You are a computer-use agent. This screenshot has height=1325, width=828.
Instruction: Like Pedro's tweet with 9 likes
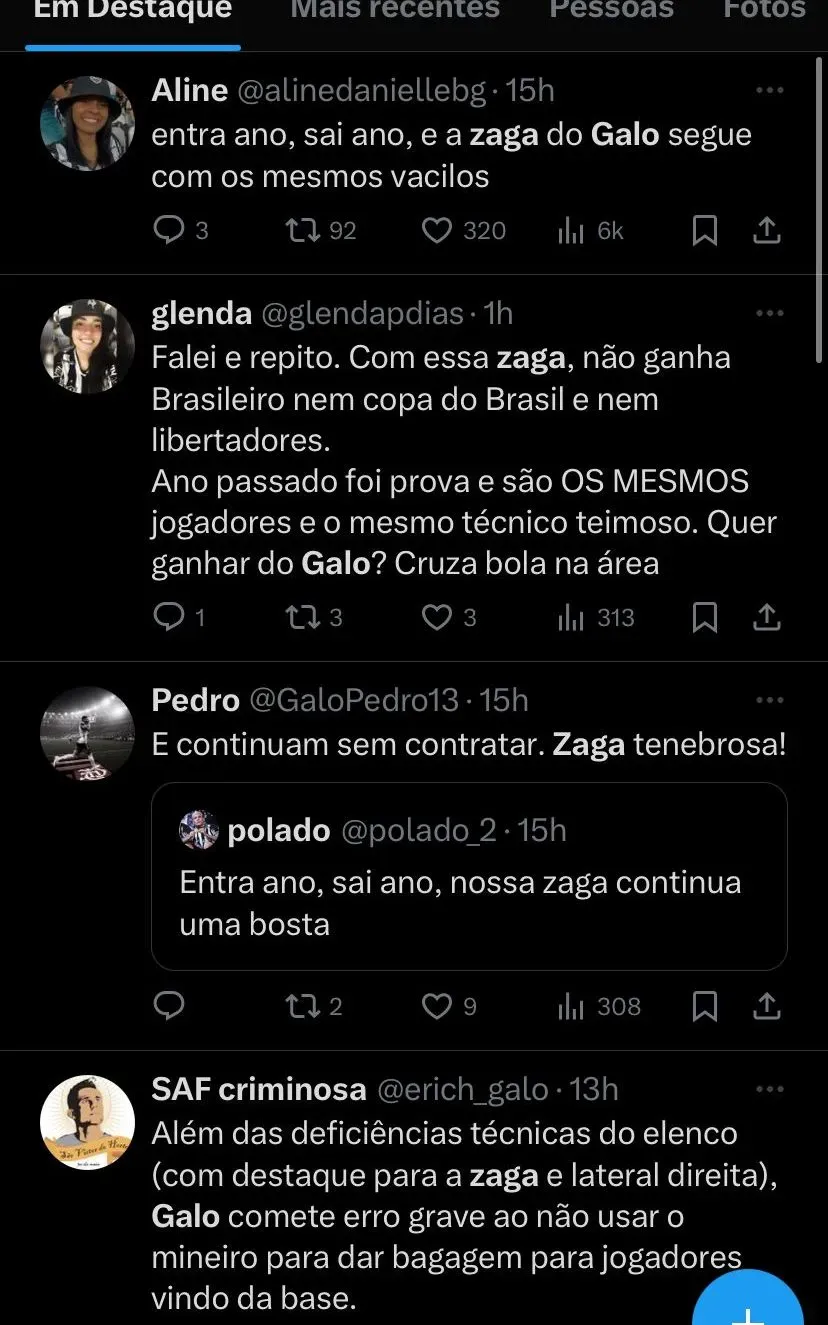pos(437,1006)
